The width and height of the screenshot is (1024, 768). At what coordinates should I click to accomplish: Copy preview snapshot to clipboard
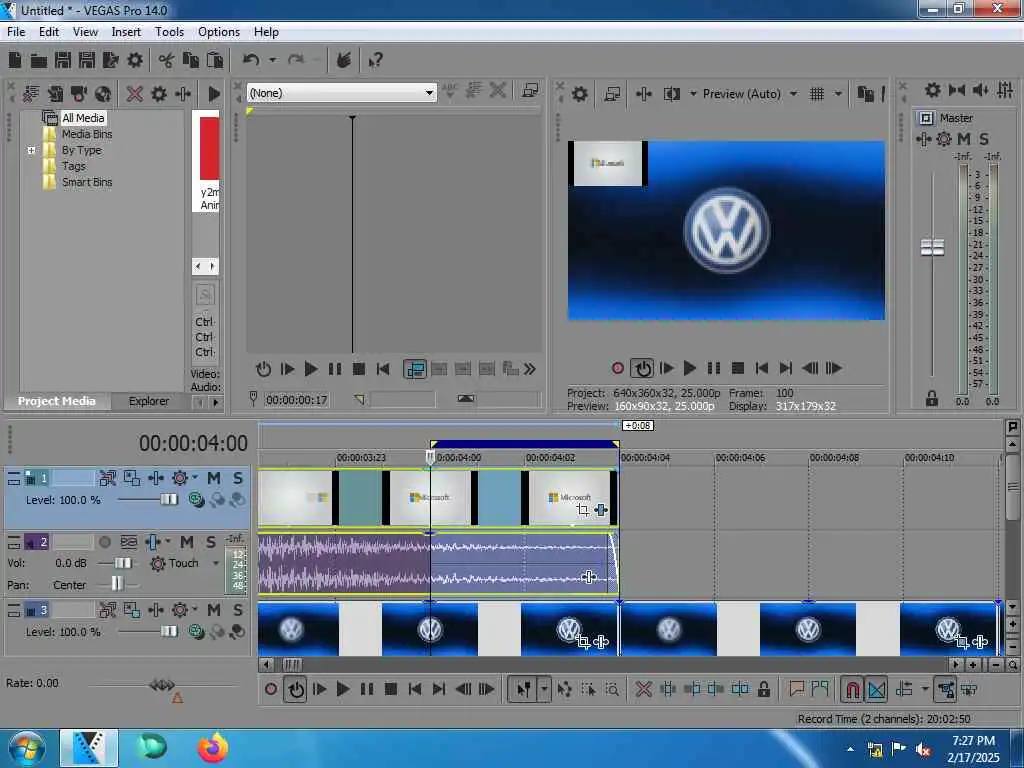[x=865, y=94]
